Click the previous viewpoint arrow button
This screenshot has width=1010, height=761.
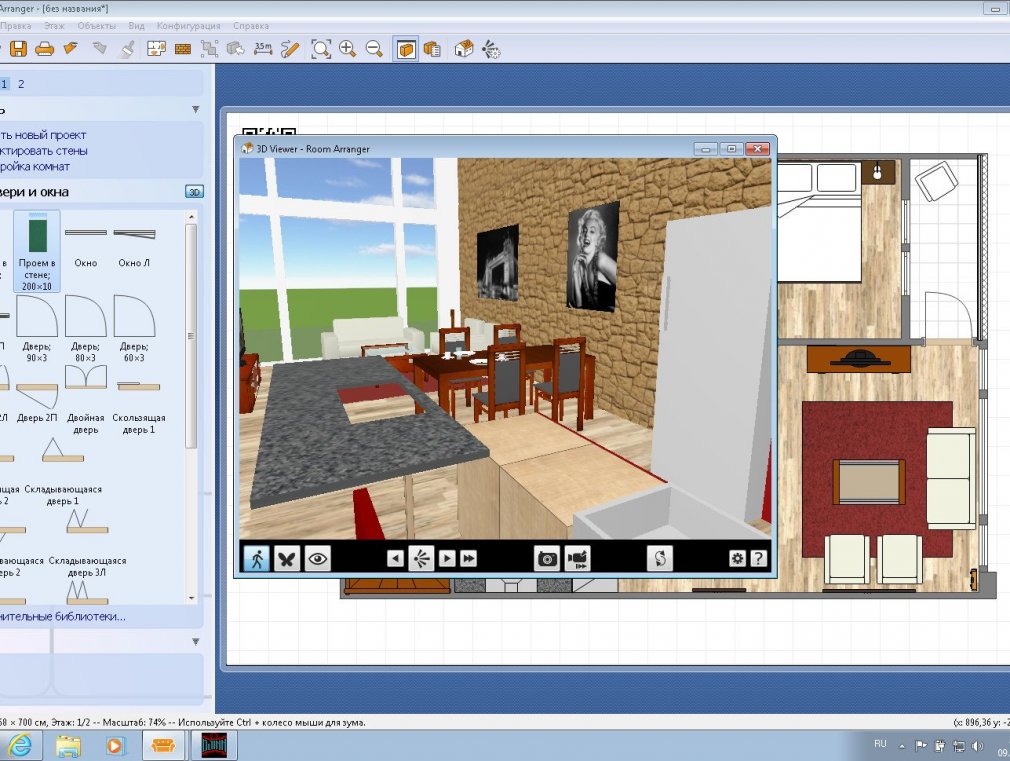pyautogui.click(x=395, y=558)
